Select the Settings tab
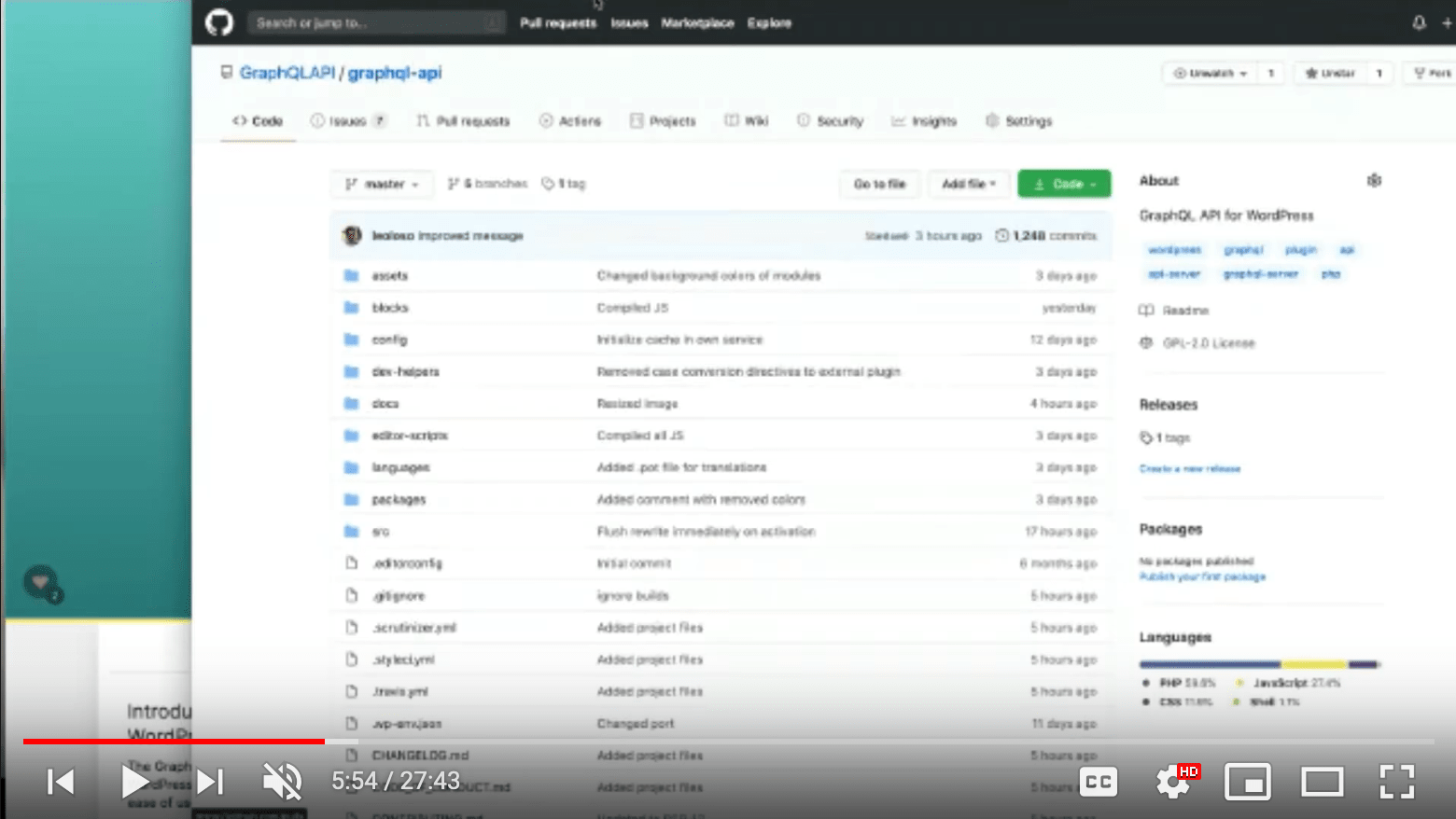Image resolution: width=1456 pixels, height=819 pixels. click(x=1018, y=121)
